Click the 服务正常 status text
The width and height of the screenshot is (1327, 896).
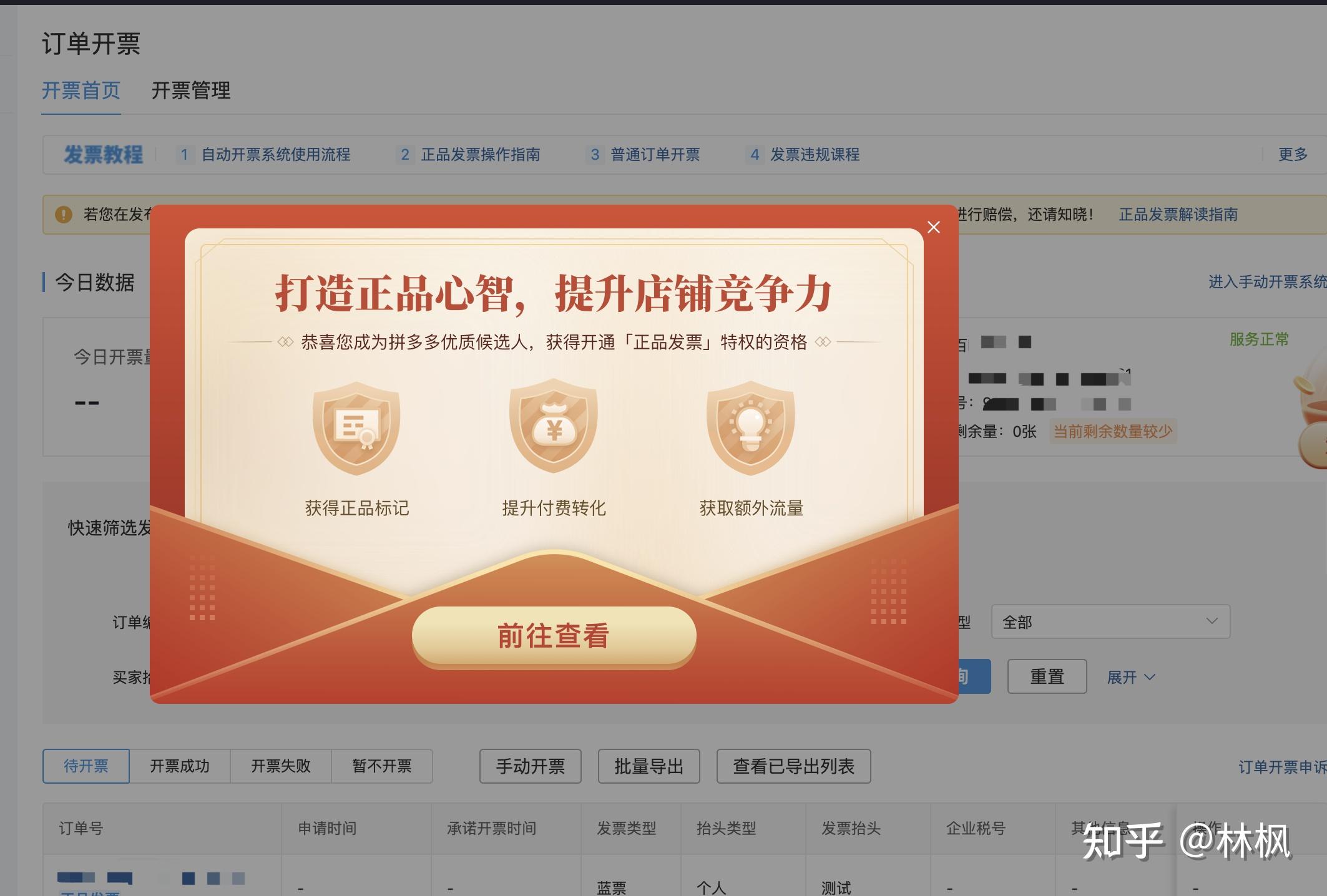coord(1259,339)
